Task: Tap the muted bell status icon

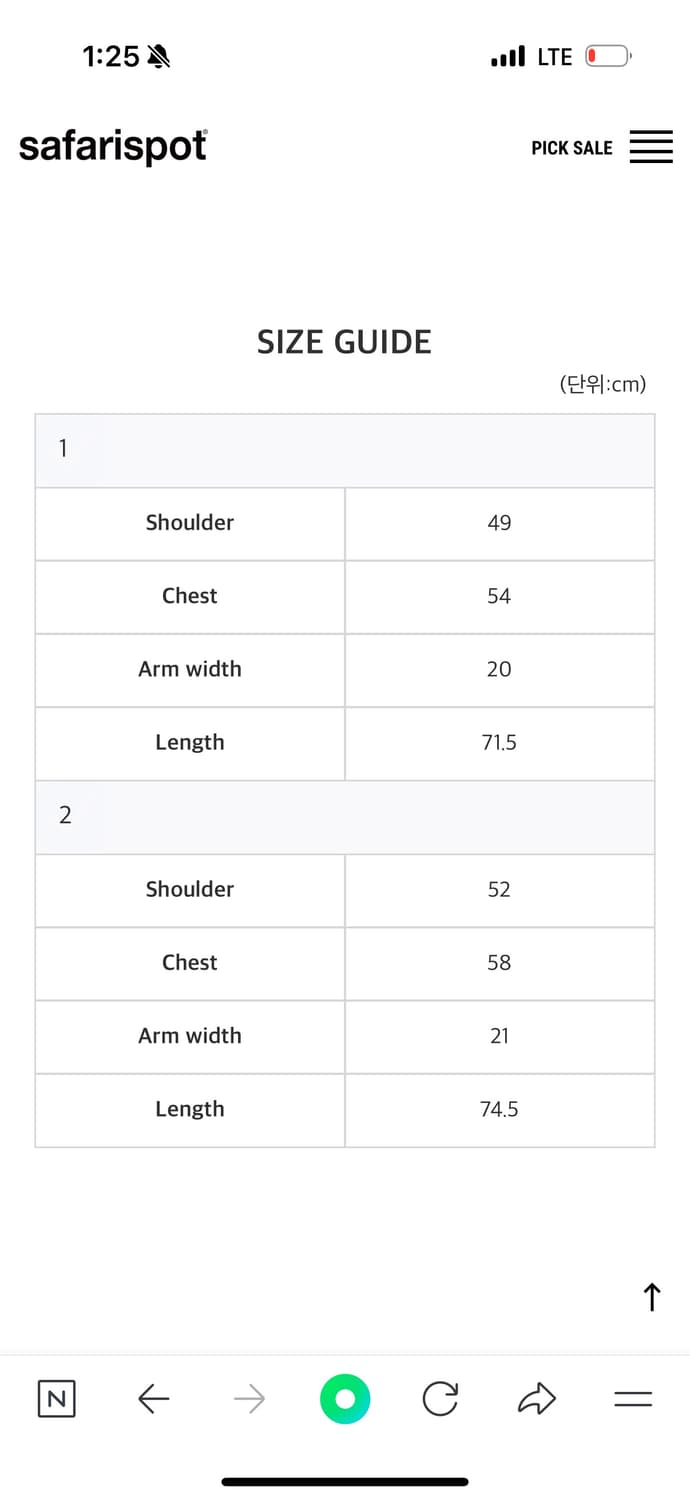Action: [158, 57]
